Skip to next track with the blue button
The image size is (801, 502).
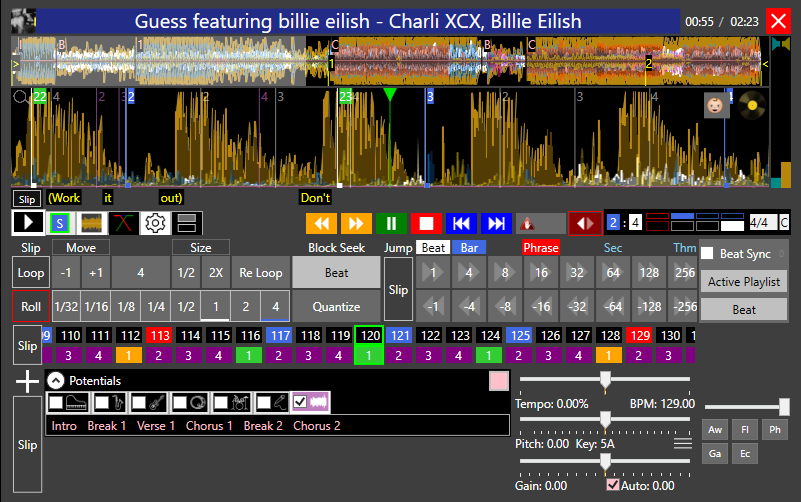tap(496, 223)
